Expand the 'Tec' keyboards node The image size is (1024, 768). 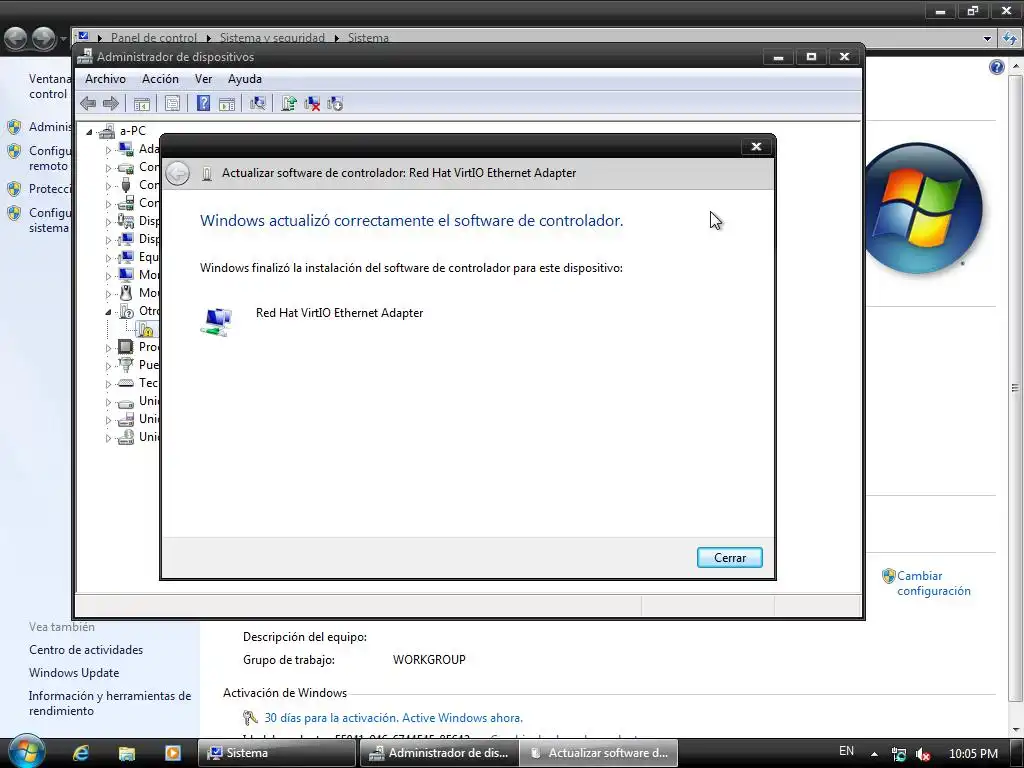click(108, 384)
